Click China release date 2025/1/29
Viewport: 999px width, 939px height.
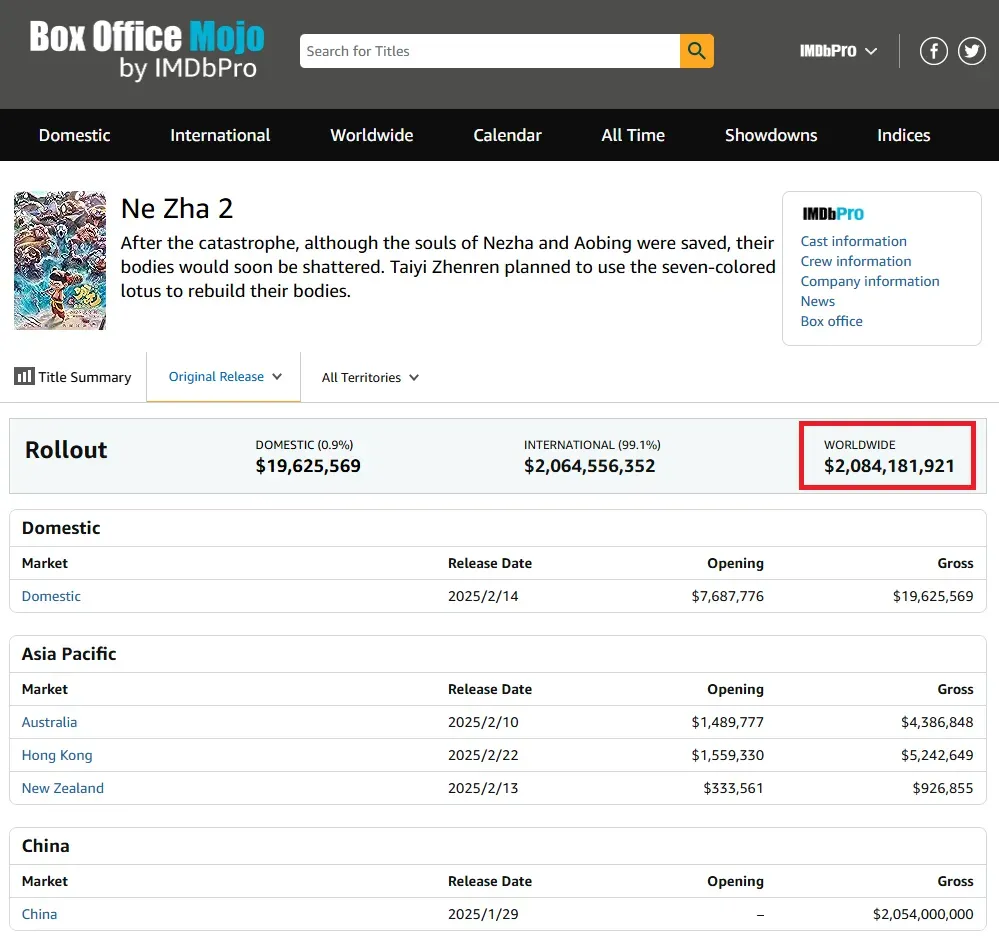click(483, 914)
